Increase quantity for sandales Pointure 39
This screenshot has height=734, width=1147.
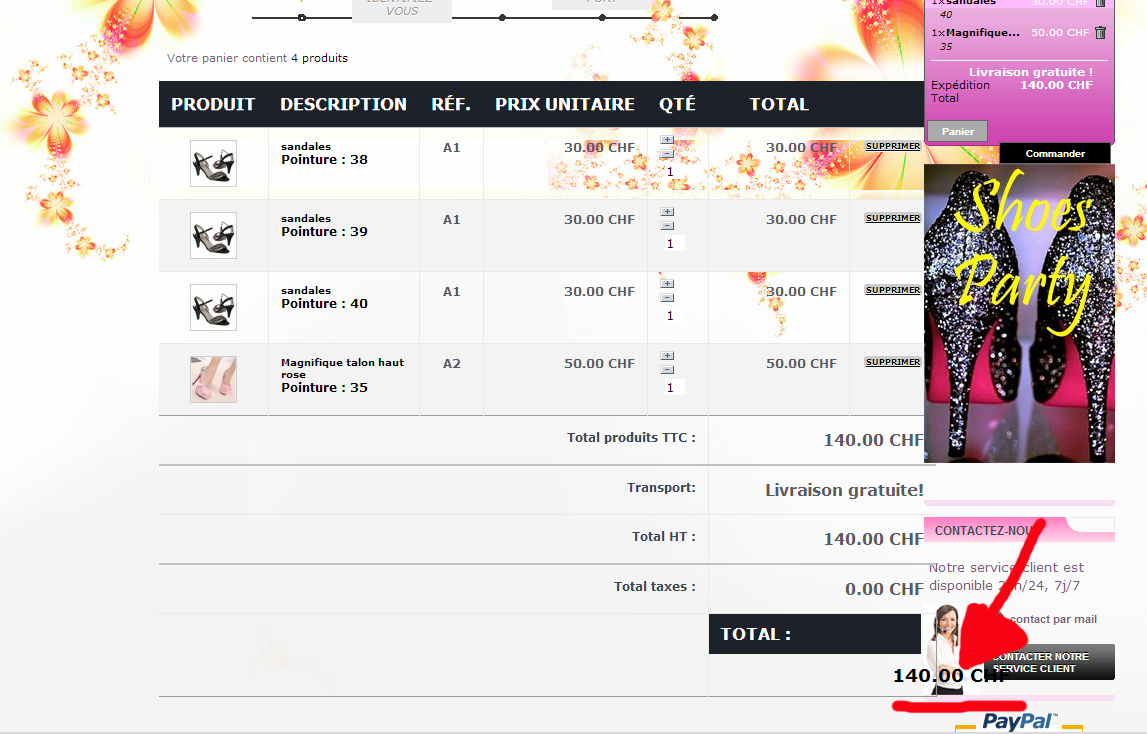(667, 211)
